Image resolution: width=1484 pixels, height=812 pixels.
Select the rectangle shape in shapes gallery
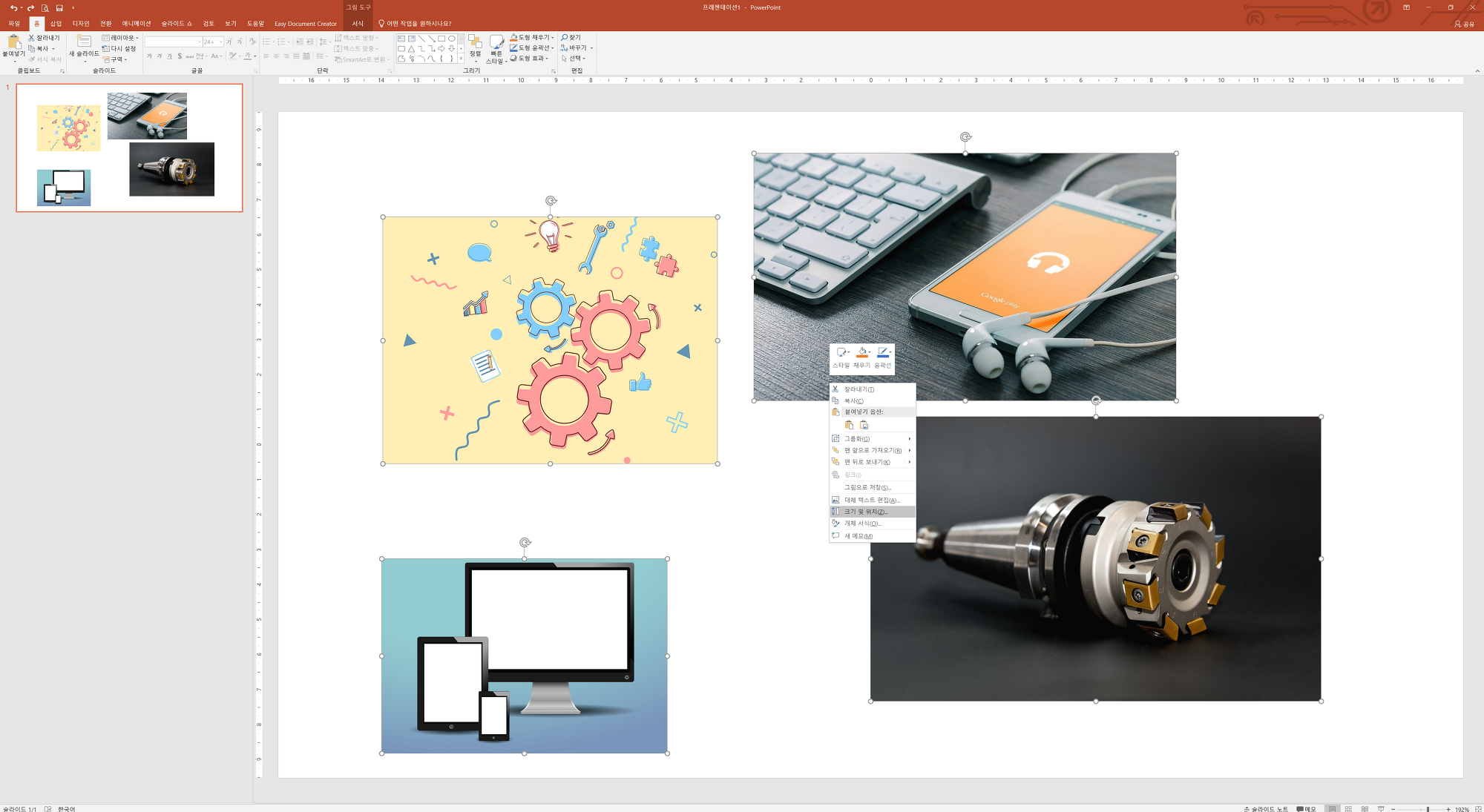click(441, 39)
